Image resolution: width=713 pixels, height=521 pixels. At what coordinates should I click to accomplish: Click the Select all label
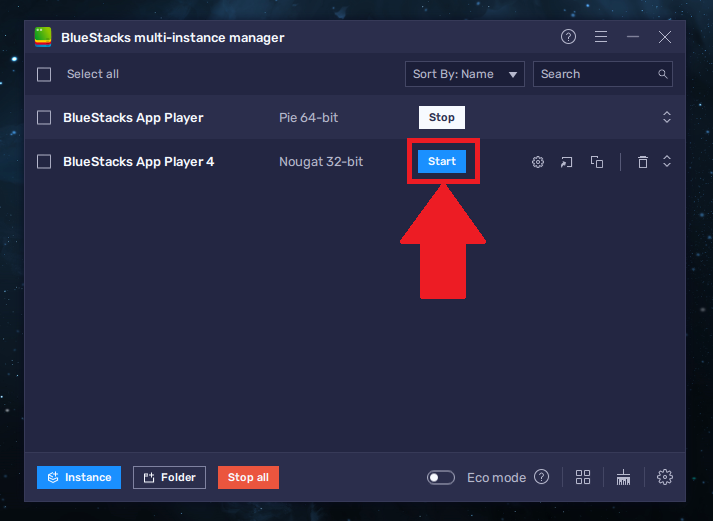click(x=93, y=74)
